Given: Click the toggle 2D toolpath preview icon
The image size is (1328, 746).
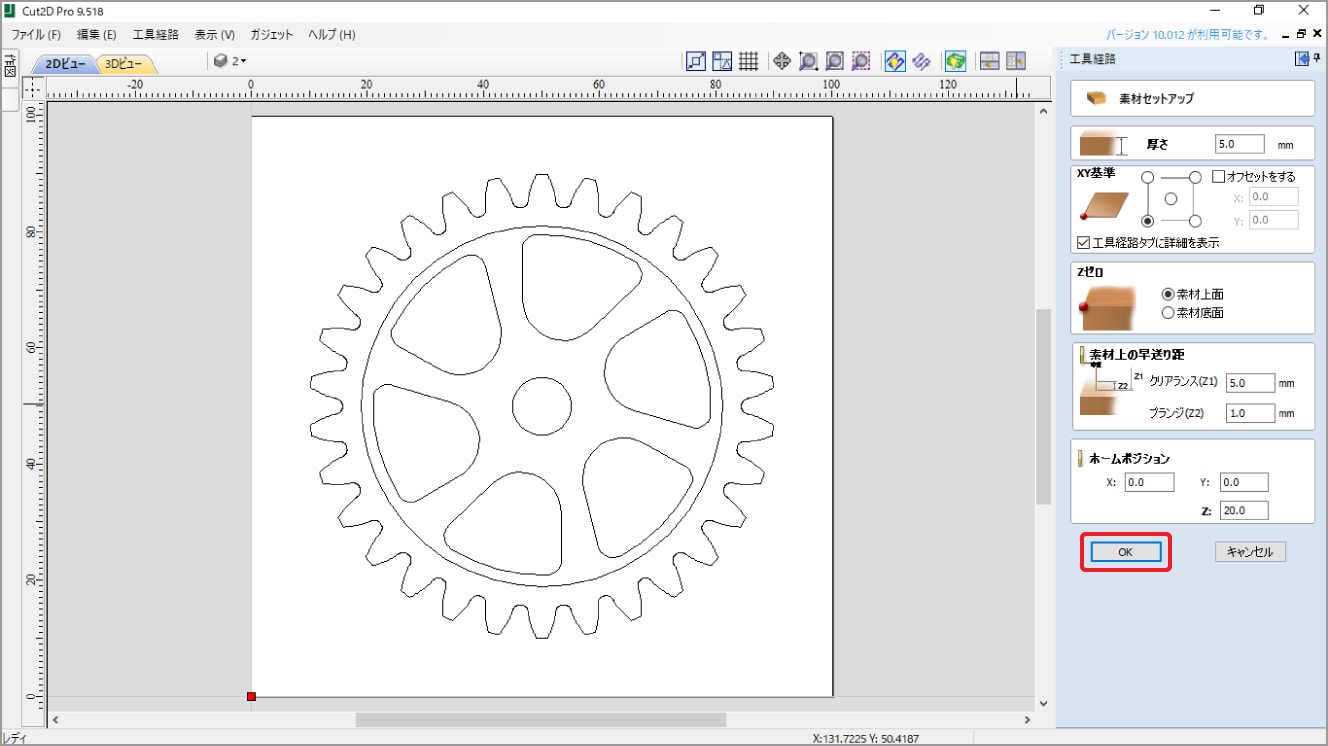Looking at the screenshot, I should tap(895, 61).
